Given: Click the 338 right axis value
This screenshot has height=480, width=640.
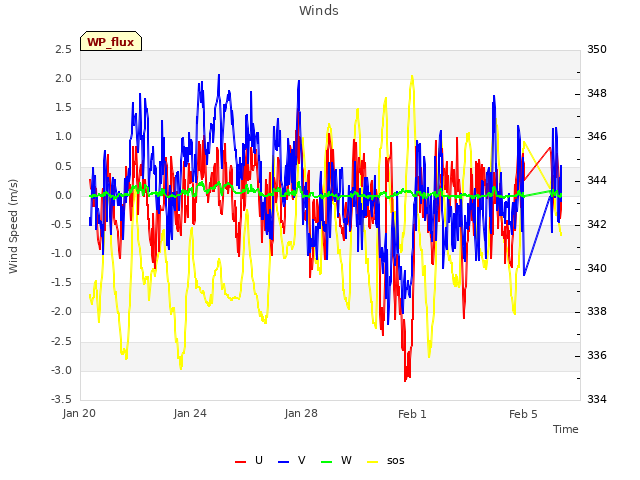Looking at the screenshot, I should [x=597, y=312].
